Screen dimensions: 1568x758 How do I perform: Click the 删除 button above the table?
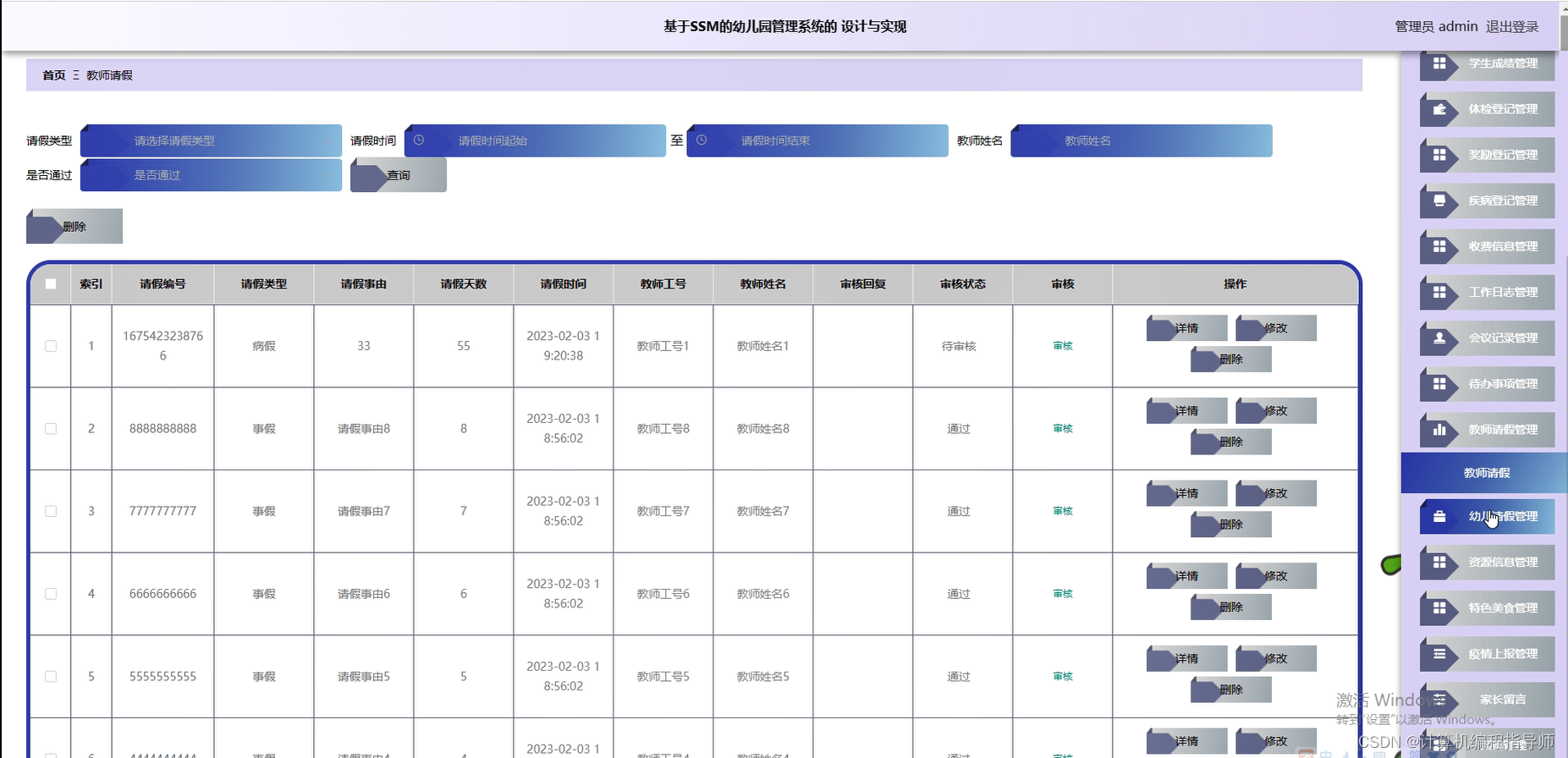pyautogui.click(x=74, y=227)
